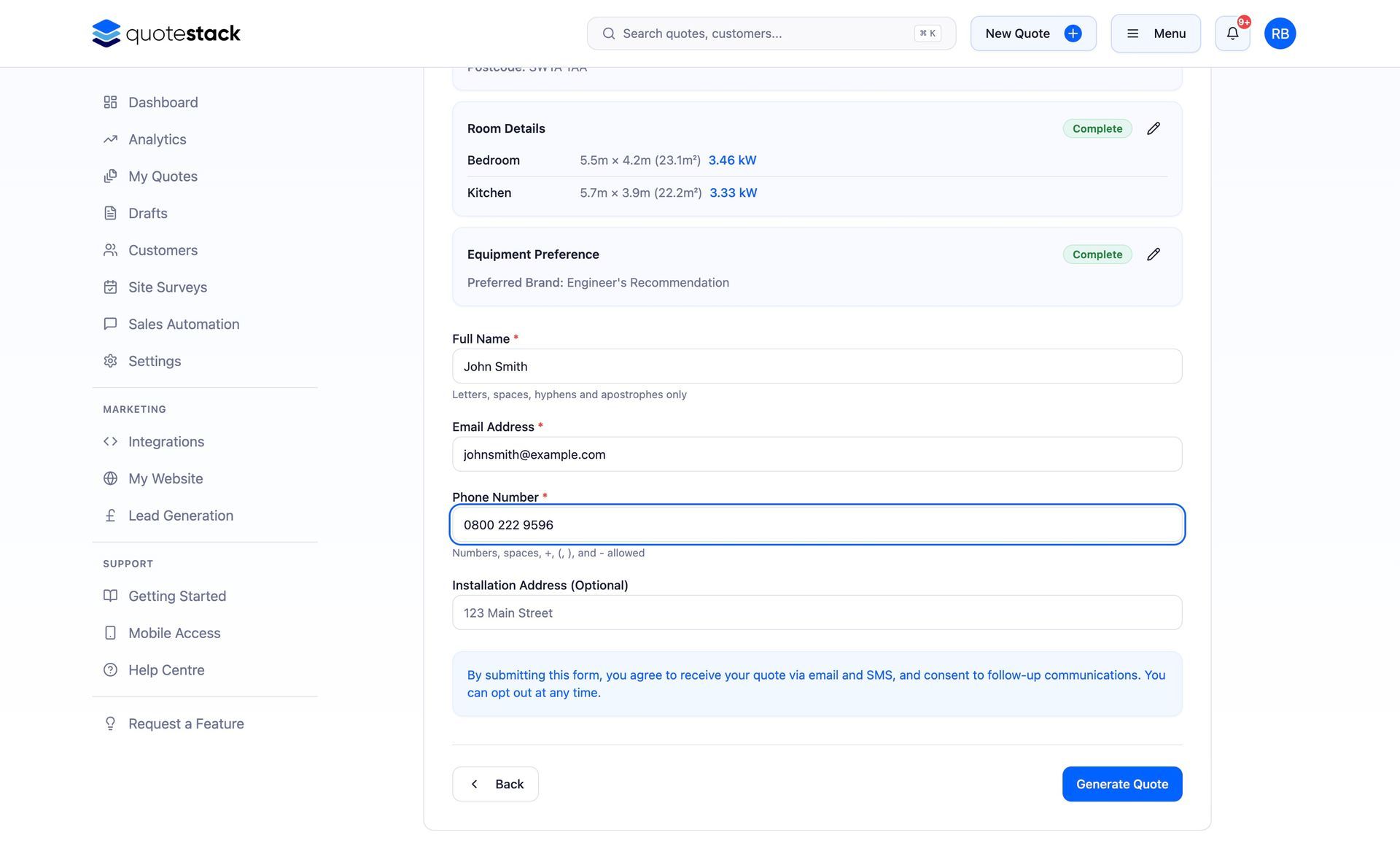The width and height of the screenshot is (1400, 843).
Task: Open Mobile Access support page
Action: pyautogui.click(x=174, y=633)
